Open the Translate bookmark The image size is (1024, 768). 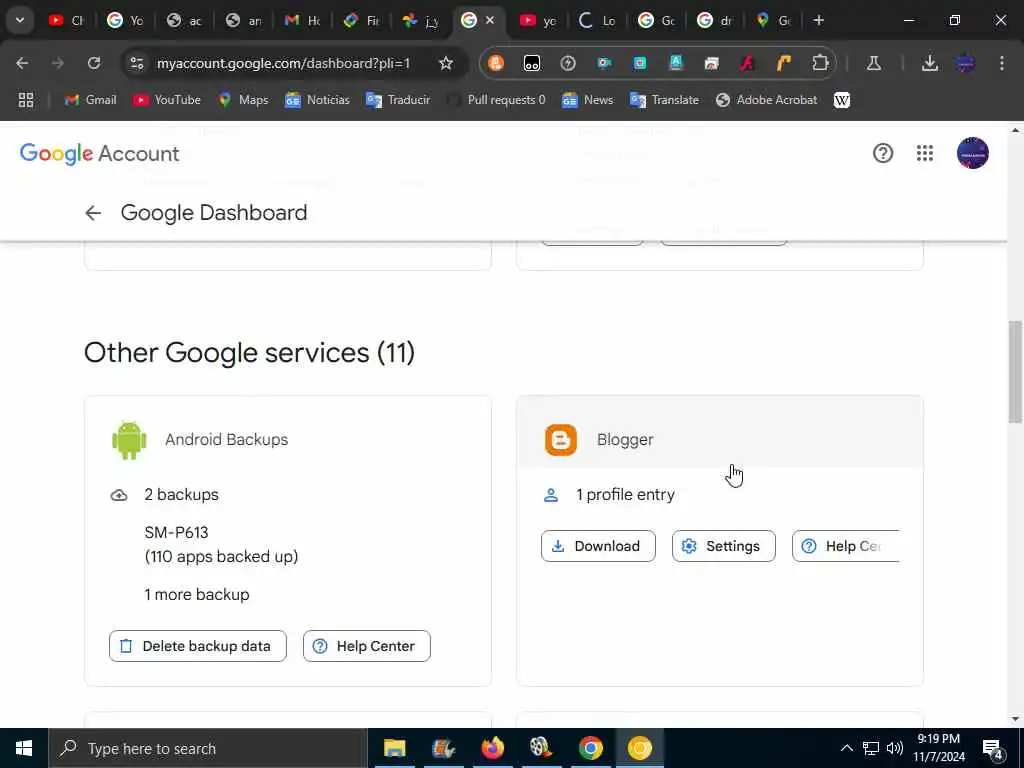664,100
